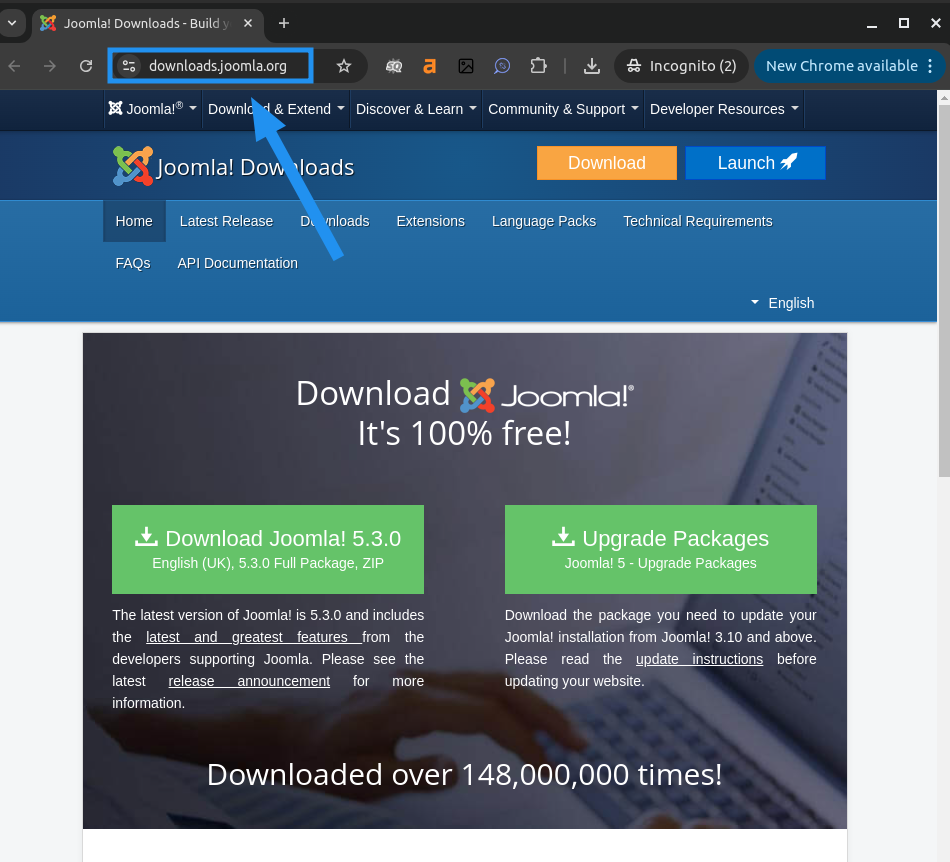950x862 pixels.
Task: Click the Joomla! logo in hero banner
Action: point(546,395)
